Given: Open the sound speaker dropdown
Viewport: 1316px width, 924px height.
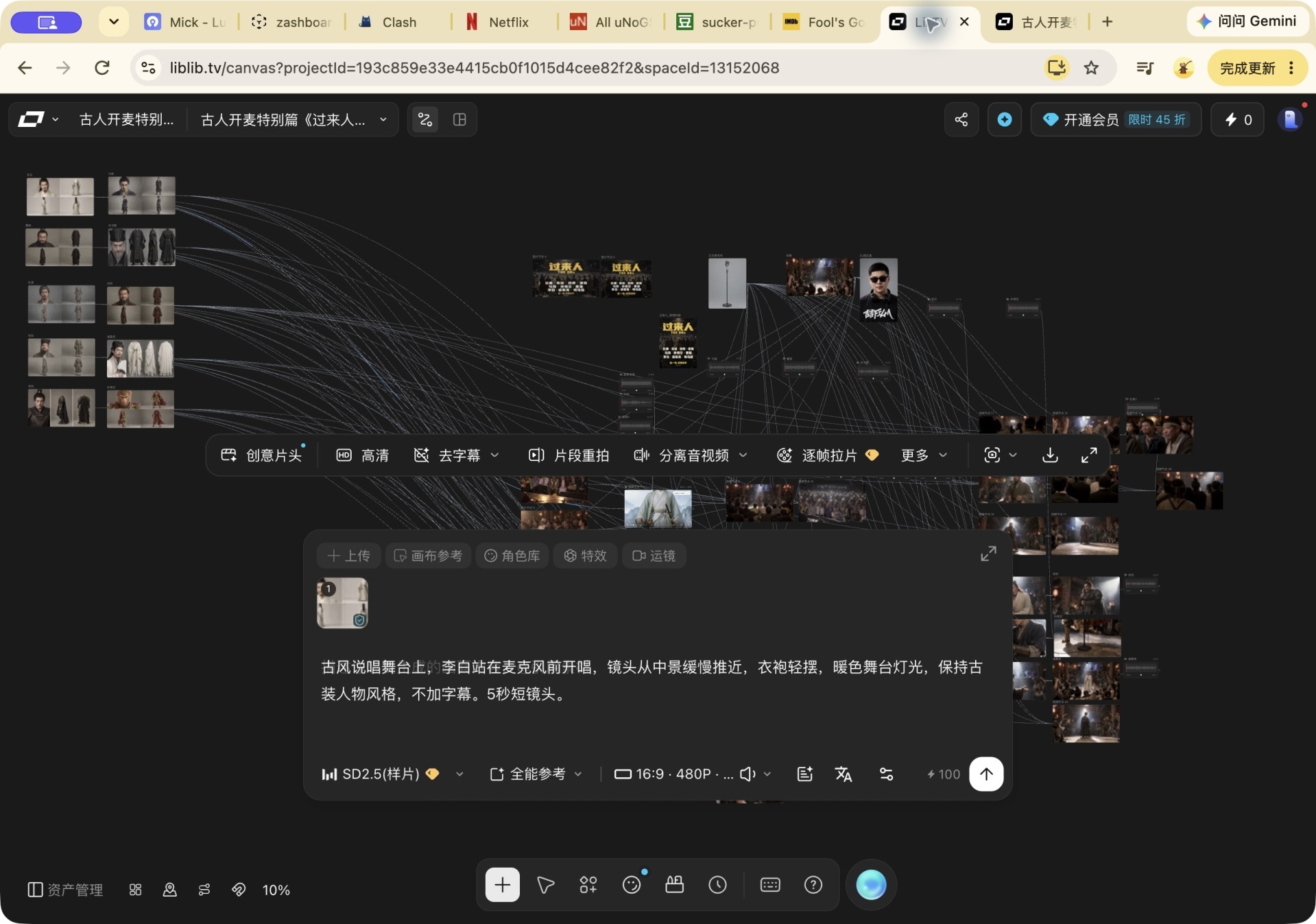Looking at the screenshot, I should [756, 774].
